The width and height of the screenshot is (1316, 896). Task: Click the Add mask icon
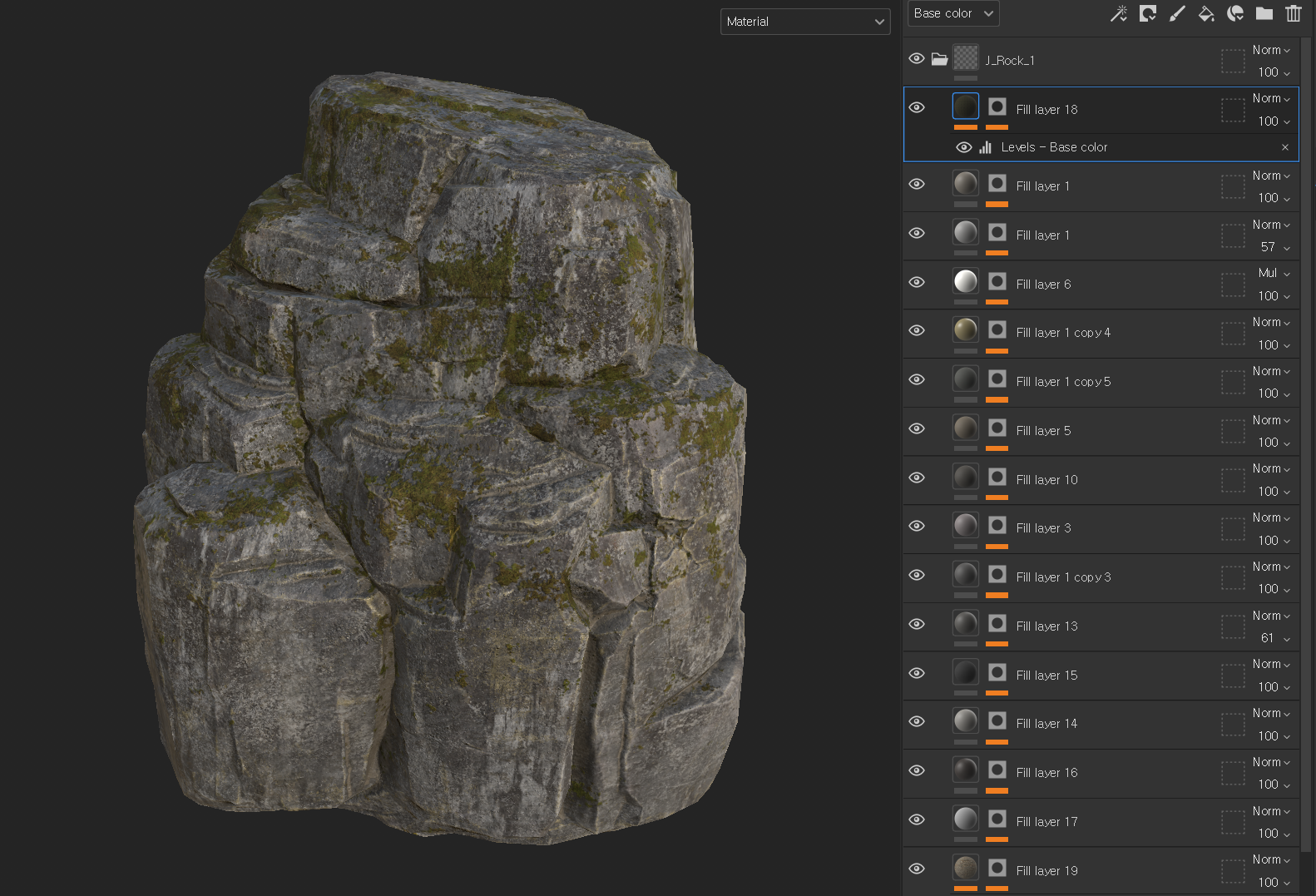point(1148,13)
